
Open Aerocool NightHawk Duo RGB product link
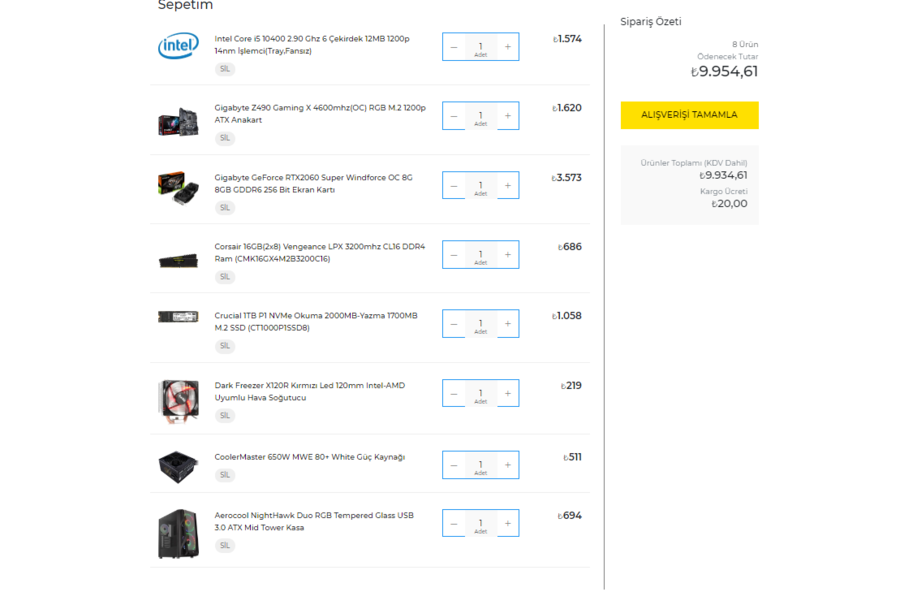click(x=314, y=521)
